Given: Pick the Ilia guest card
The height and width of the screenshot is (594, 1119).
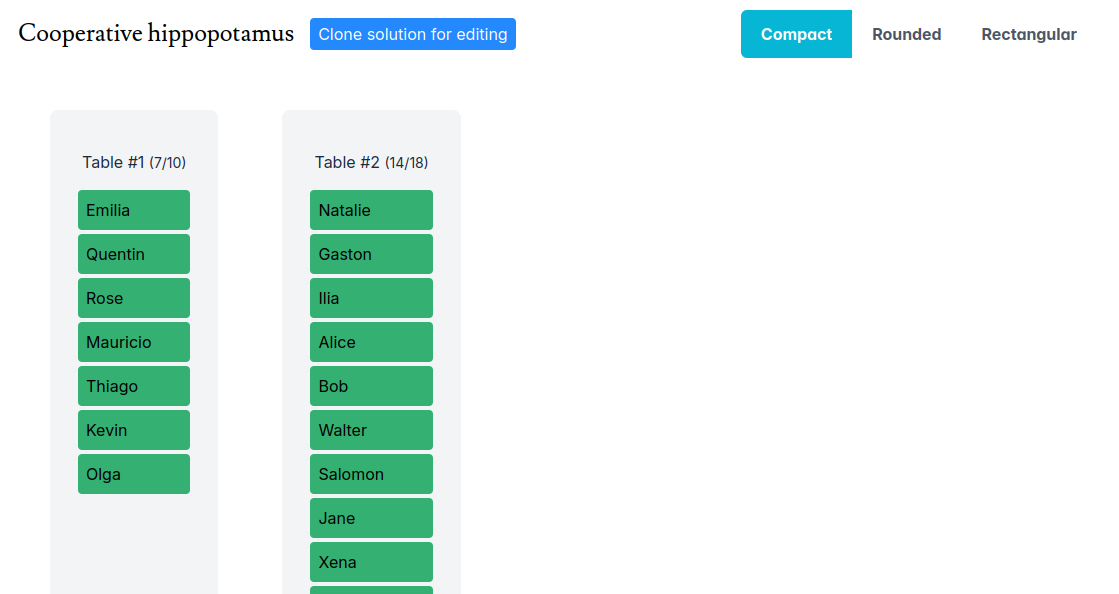Looking at the screenshot, I should 371,298.
